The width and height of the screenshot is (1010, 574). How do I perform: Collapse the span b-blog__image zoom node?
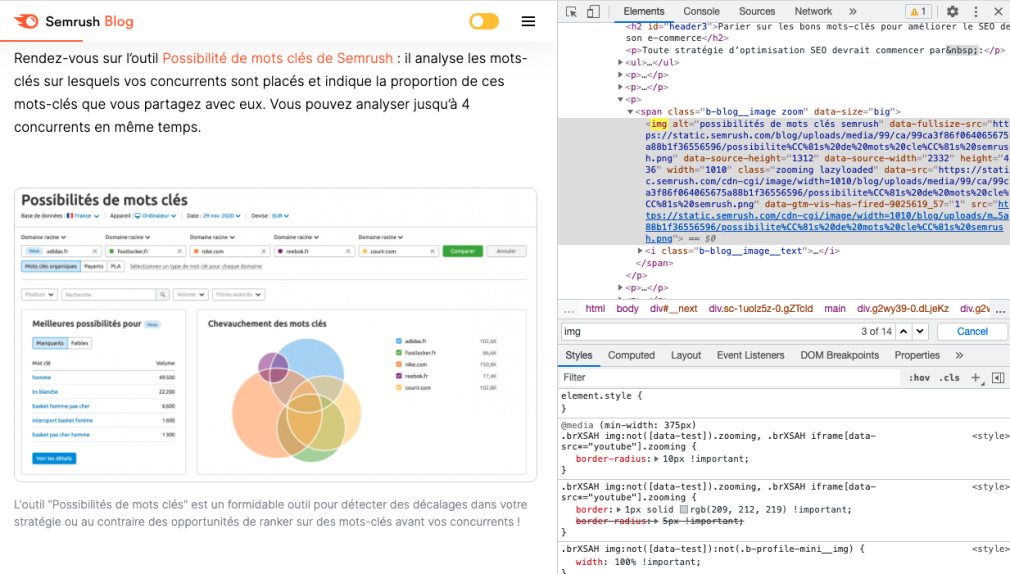(x=631, y=111)
